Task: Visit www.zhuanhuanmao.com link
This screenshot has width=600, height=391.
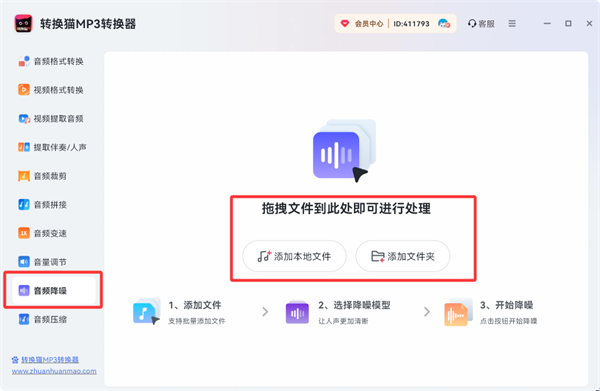Action: point(54,371)
